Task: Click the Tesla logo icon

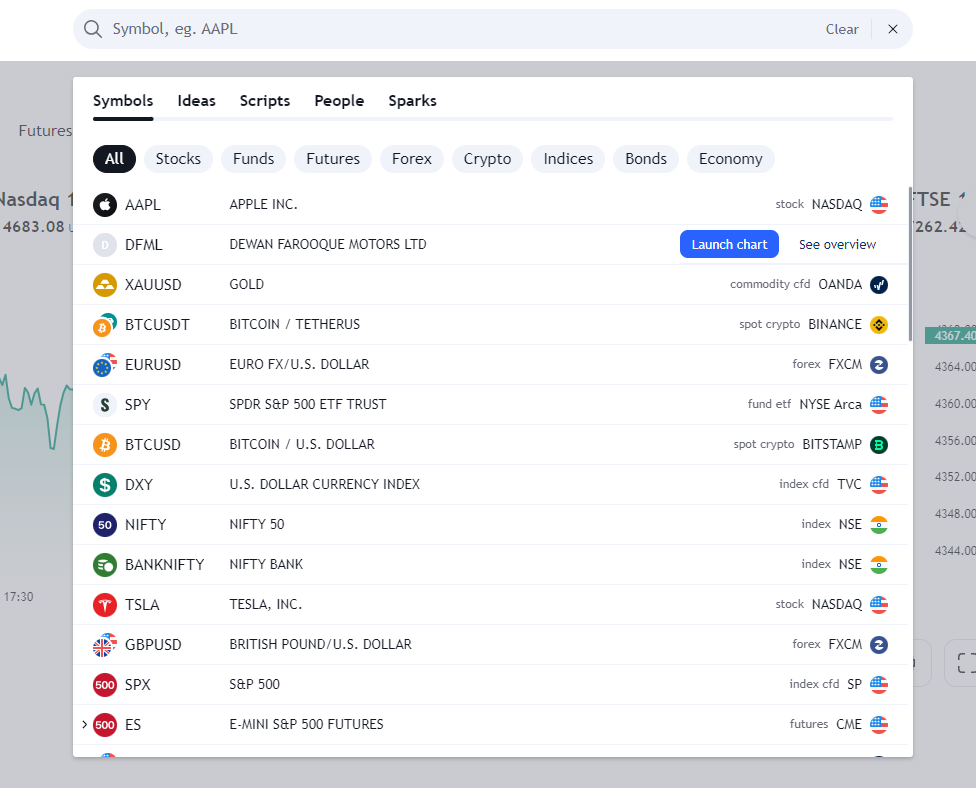Action: [105, 604]
